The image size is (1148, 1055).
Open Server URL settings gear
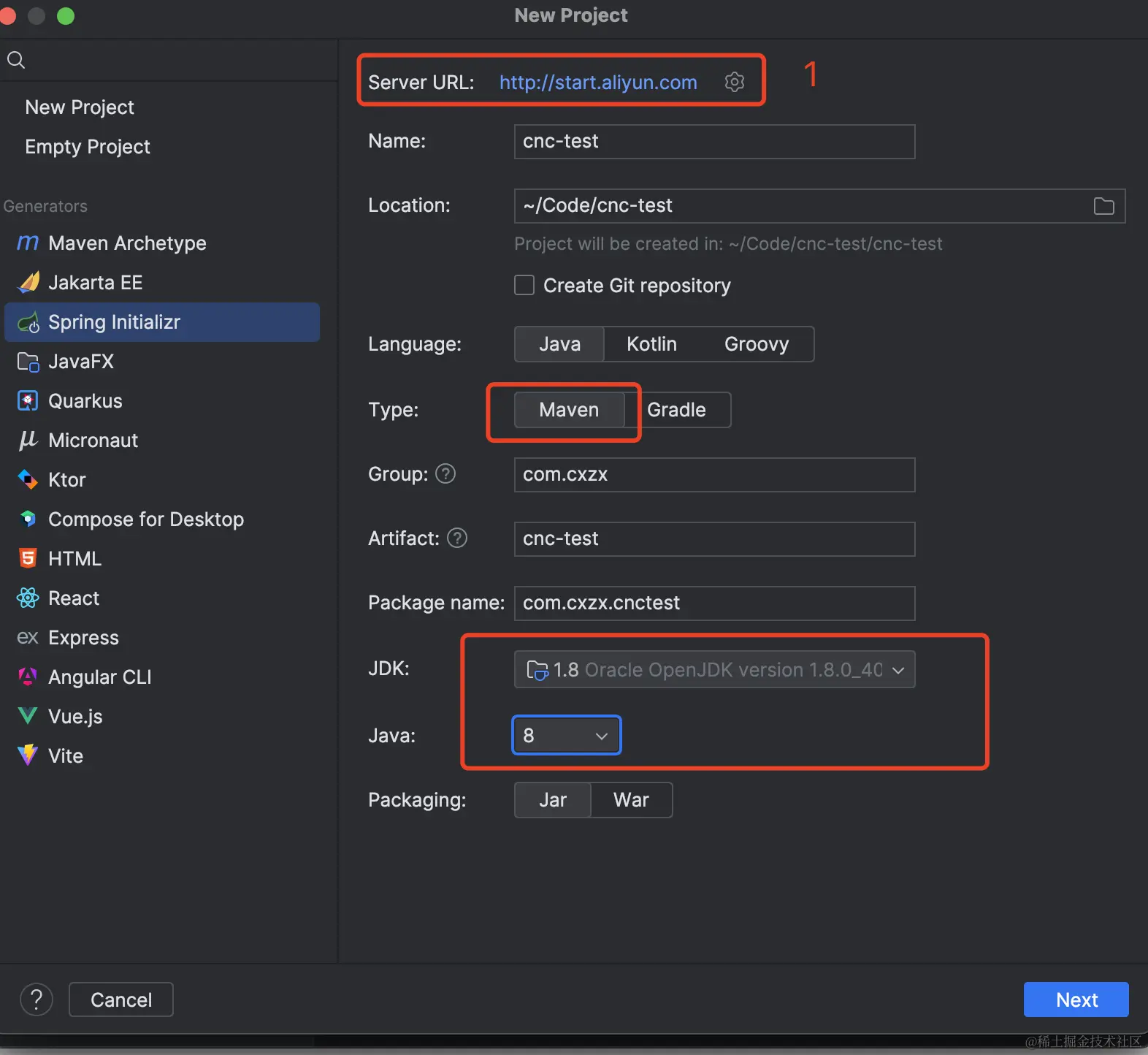[735, 82]
